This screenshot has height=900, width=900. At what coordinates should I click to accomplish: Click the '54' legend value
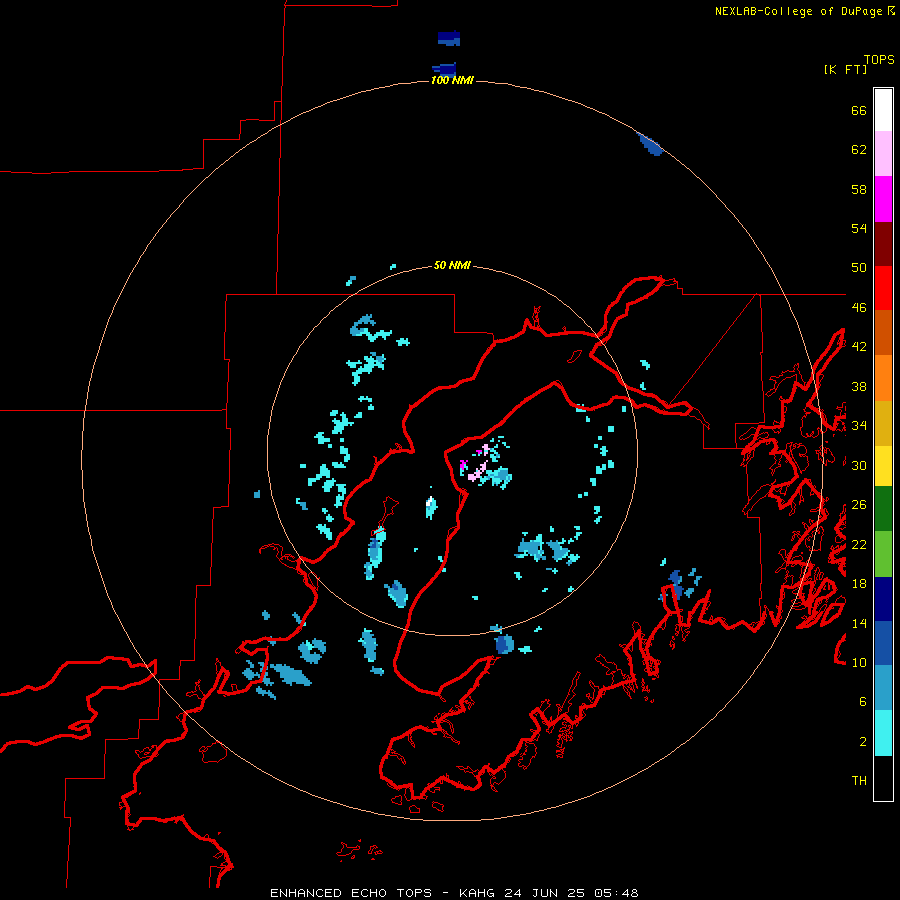point(859,228)
